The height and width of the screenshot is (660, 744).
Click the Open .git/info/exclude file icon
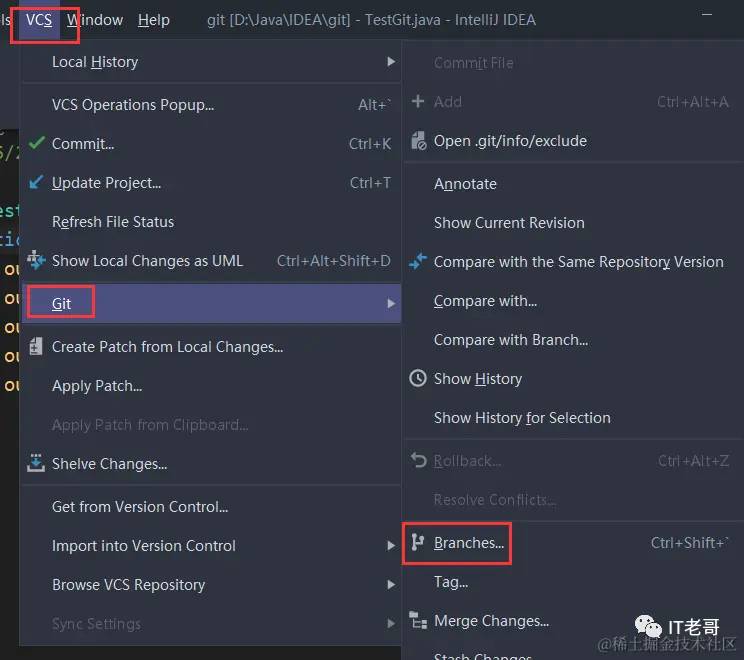click(x=418, y=140)
